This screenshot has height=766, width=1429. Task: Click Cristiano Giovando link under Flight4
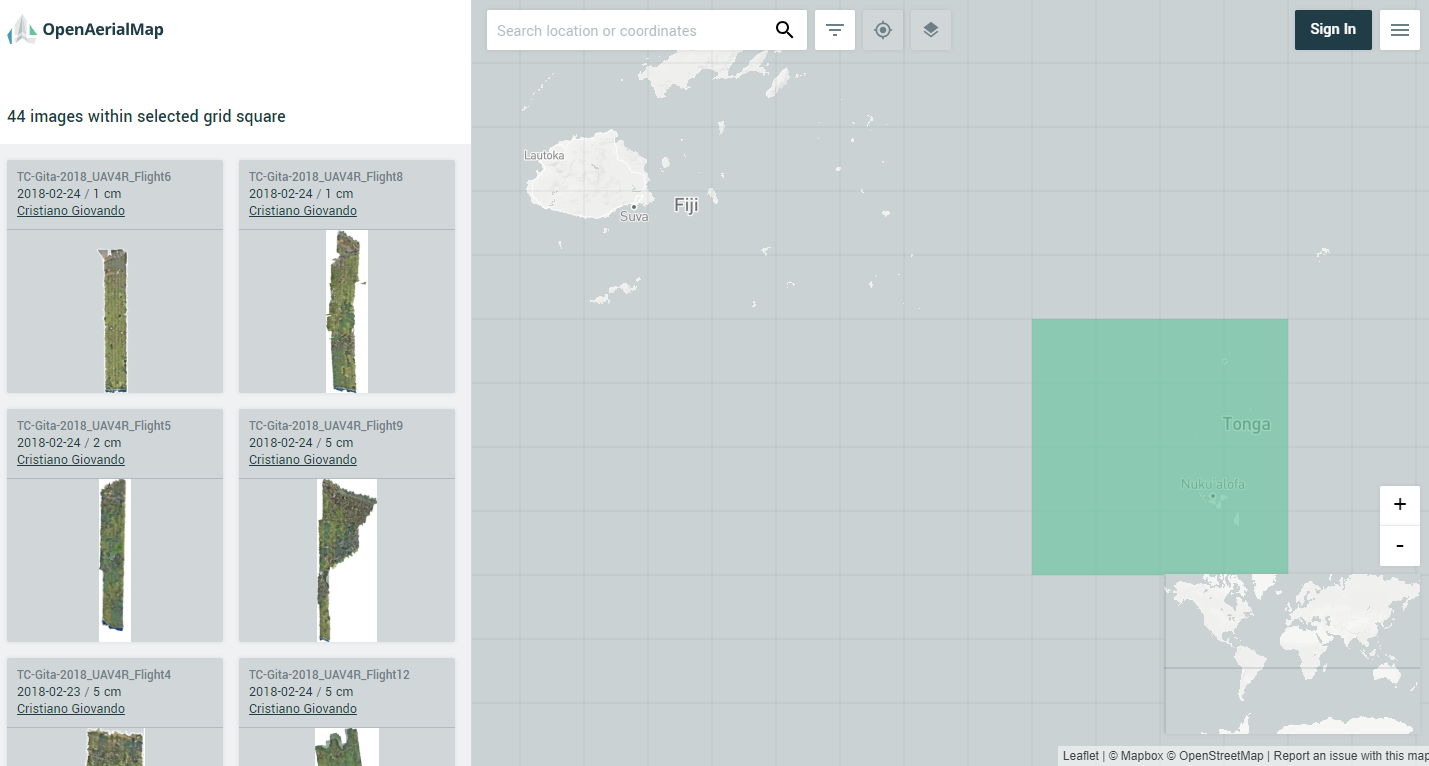point(71,709)
